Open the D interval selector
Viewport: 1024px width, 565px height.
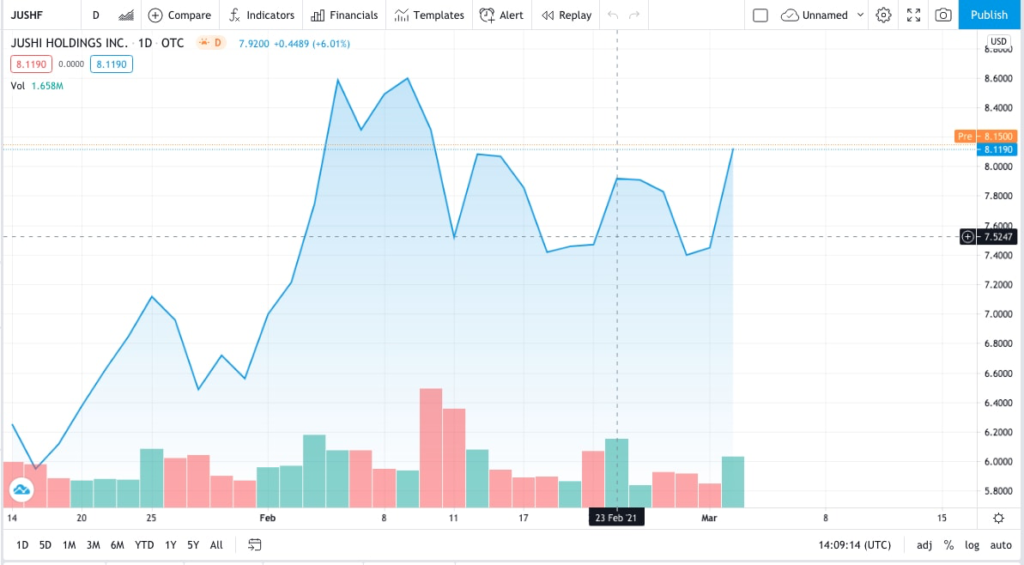[95, 14]
